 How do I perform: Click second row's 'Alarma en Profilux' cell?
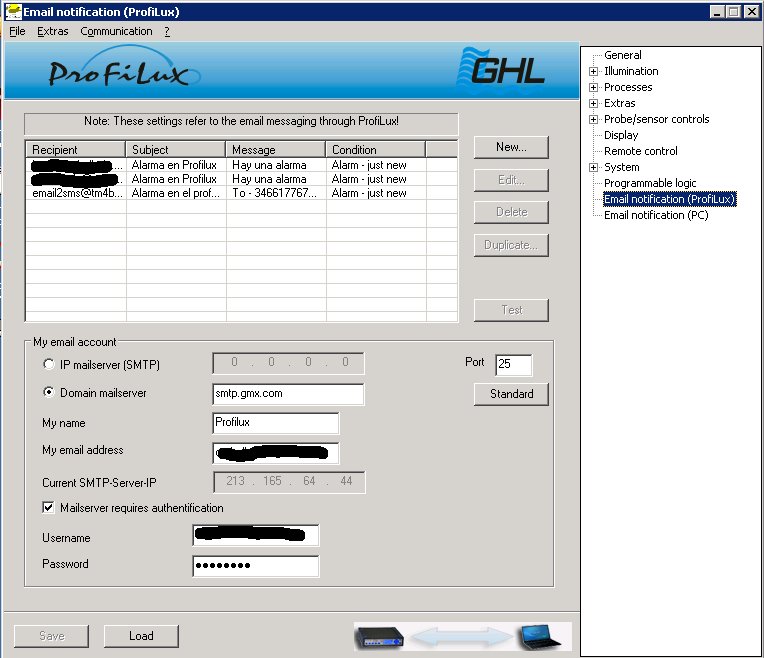pyautogui.click(x=176, y=179)
